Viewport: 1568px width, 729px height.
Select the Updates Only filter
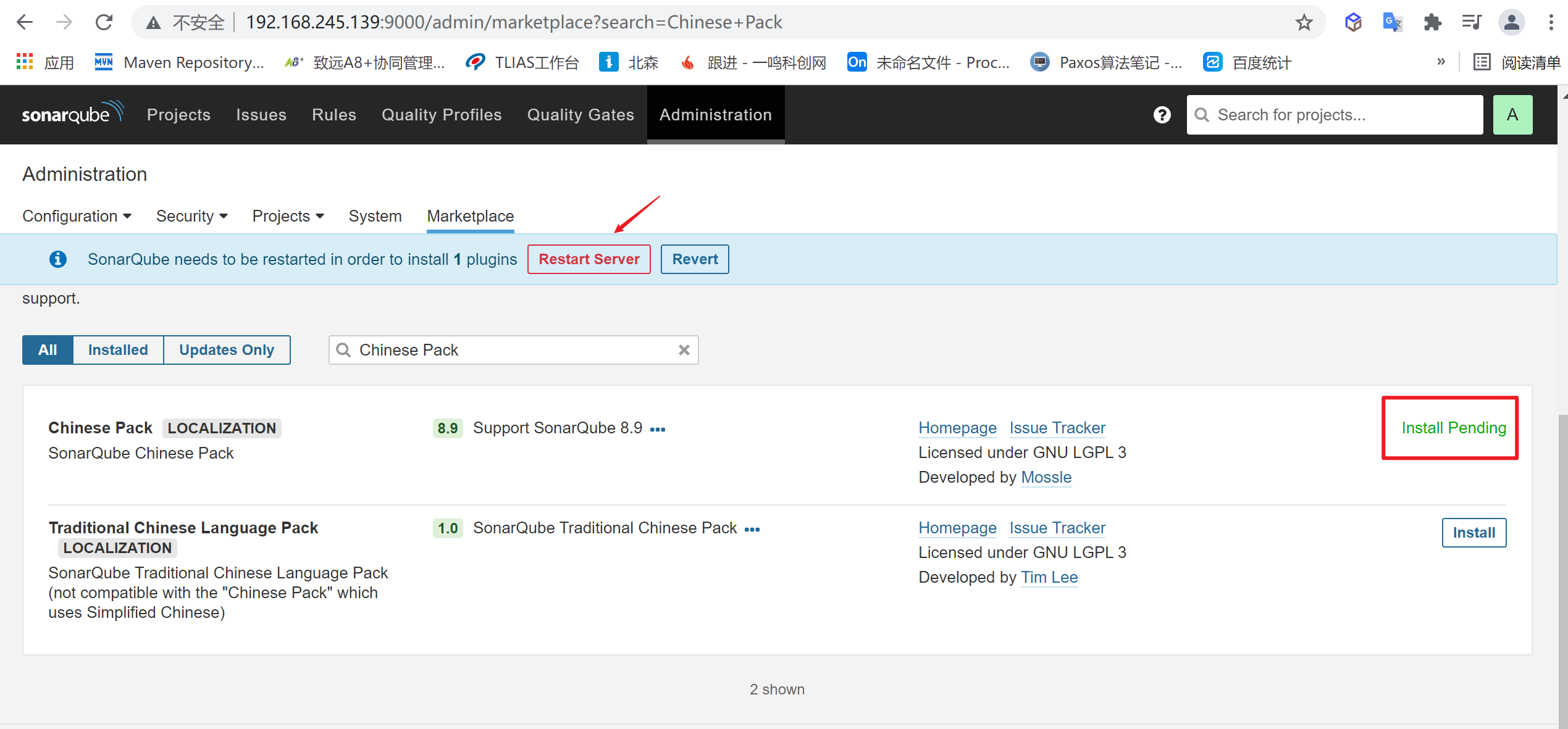click(x=226, y=350)
